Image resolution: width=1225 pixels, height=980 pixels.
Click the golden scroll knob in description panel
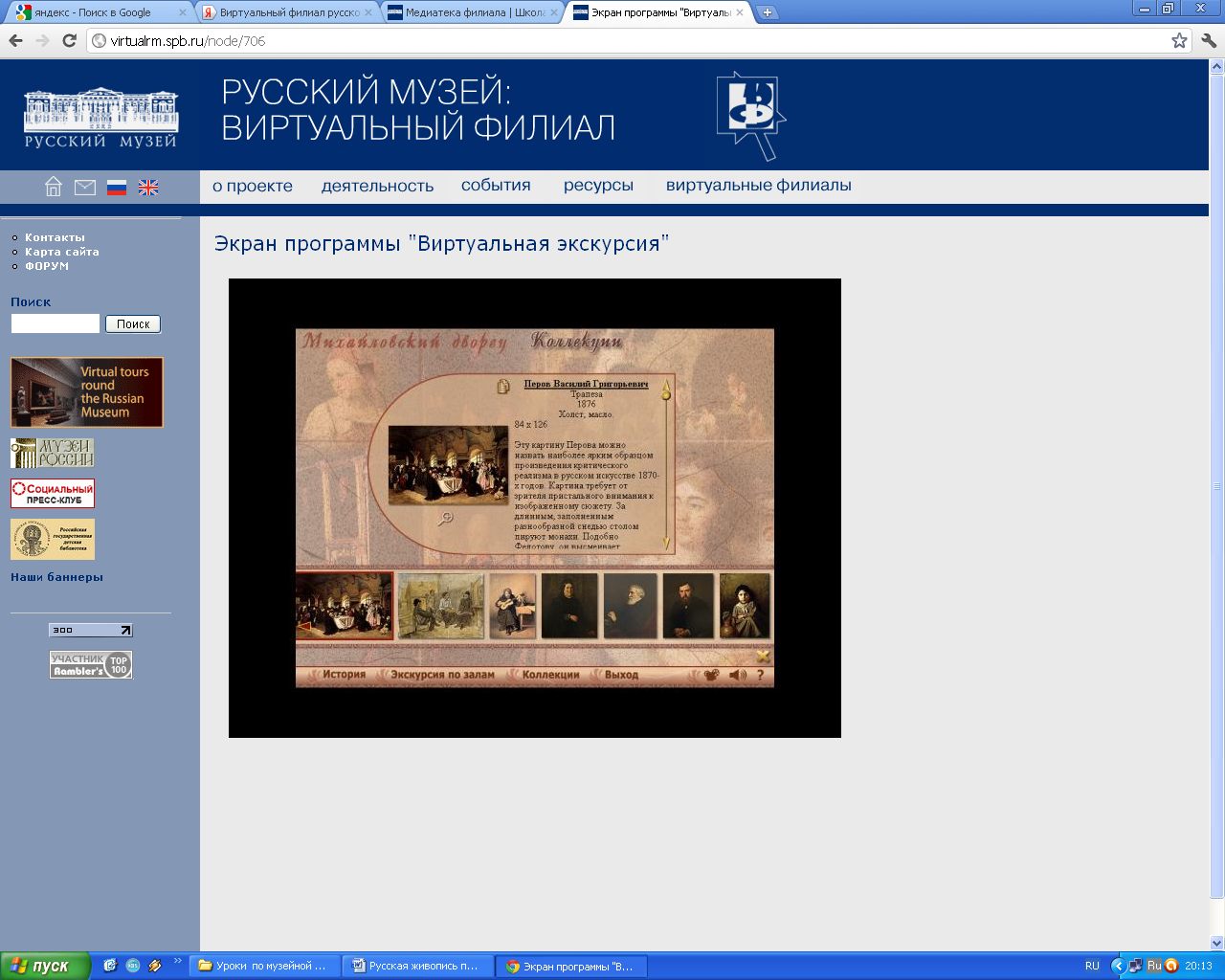[666, 394]
